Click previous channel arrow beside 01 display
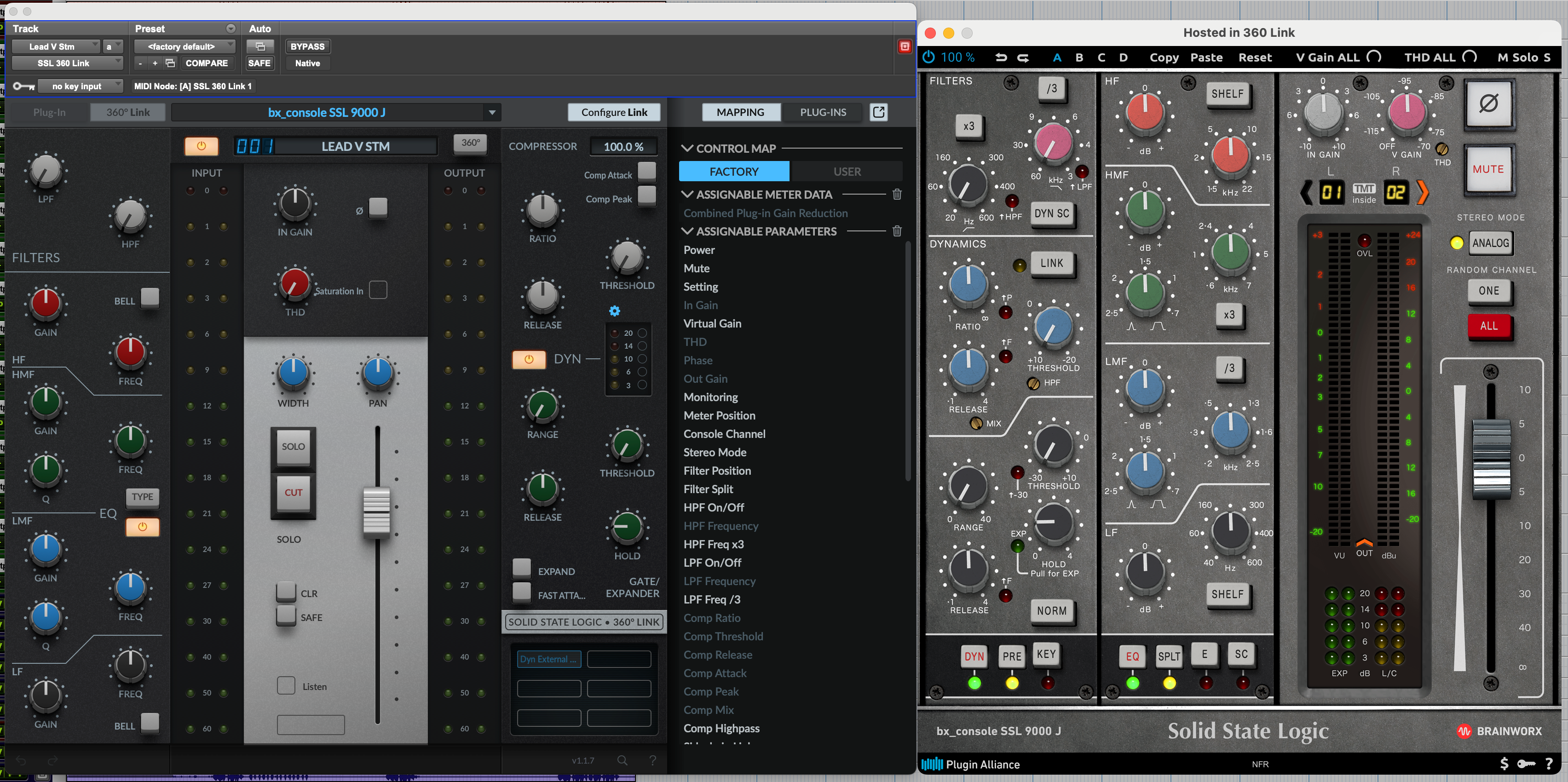The height and width of the screenshot is (782, 1568). click(x=1306, y=193)
